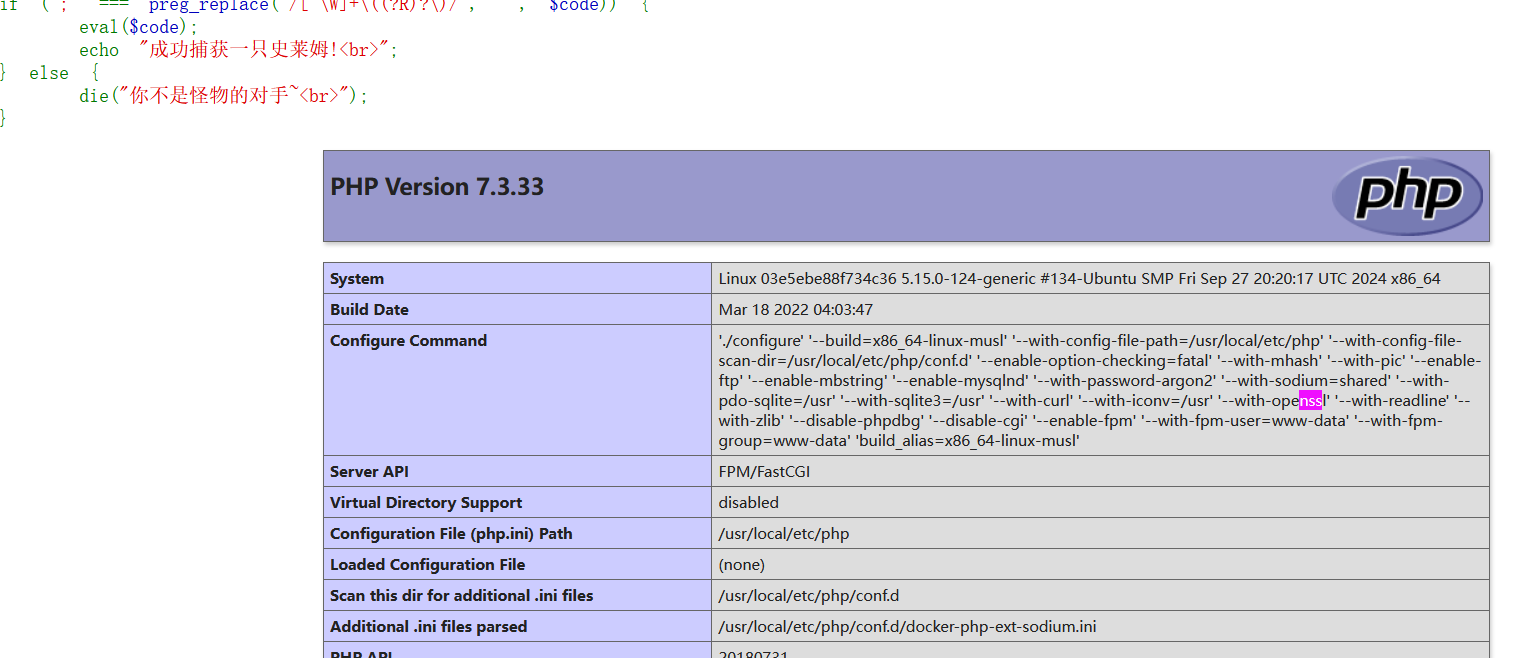
Task: Click the echo '成功捕获一只史莱姆' line
Action: (x=239, y=50)
